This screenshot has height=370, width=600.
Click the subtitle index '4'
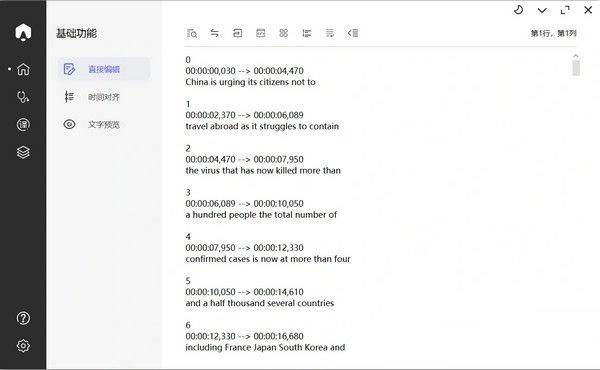click(x=188, y=236)
